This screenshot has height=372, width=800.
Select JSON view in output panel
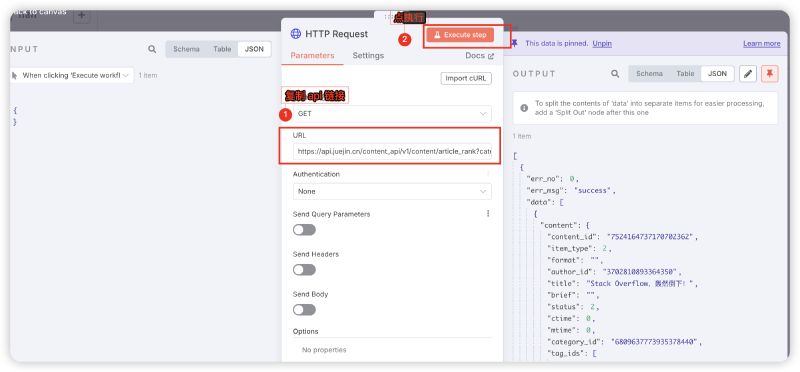click(717, 73)
